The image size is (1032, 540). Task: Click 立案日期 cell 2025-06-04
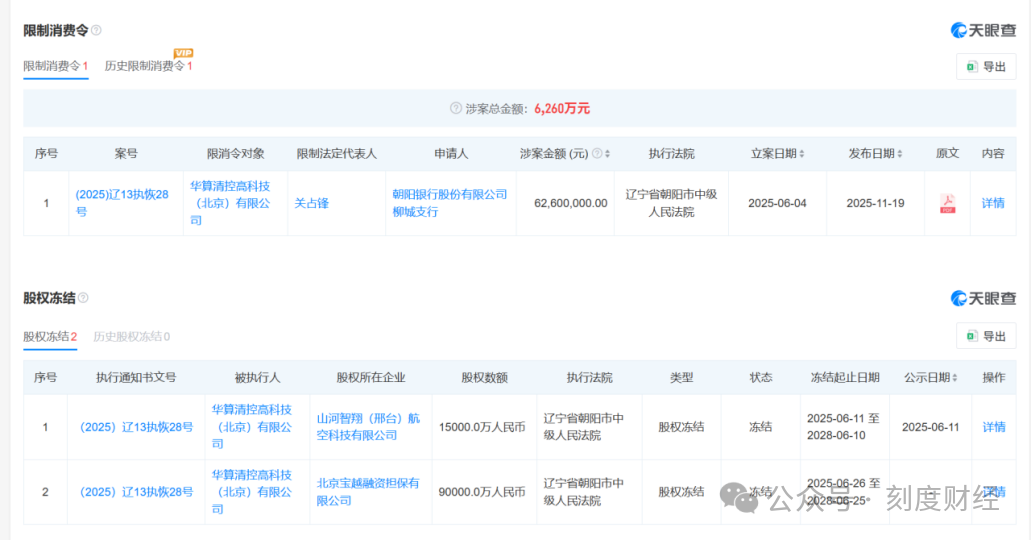[x=777, y=203]
